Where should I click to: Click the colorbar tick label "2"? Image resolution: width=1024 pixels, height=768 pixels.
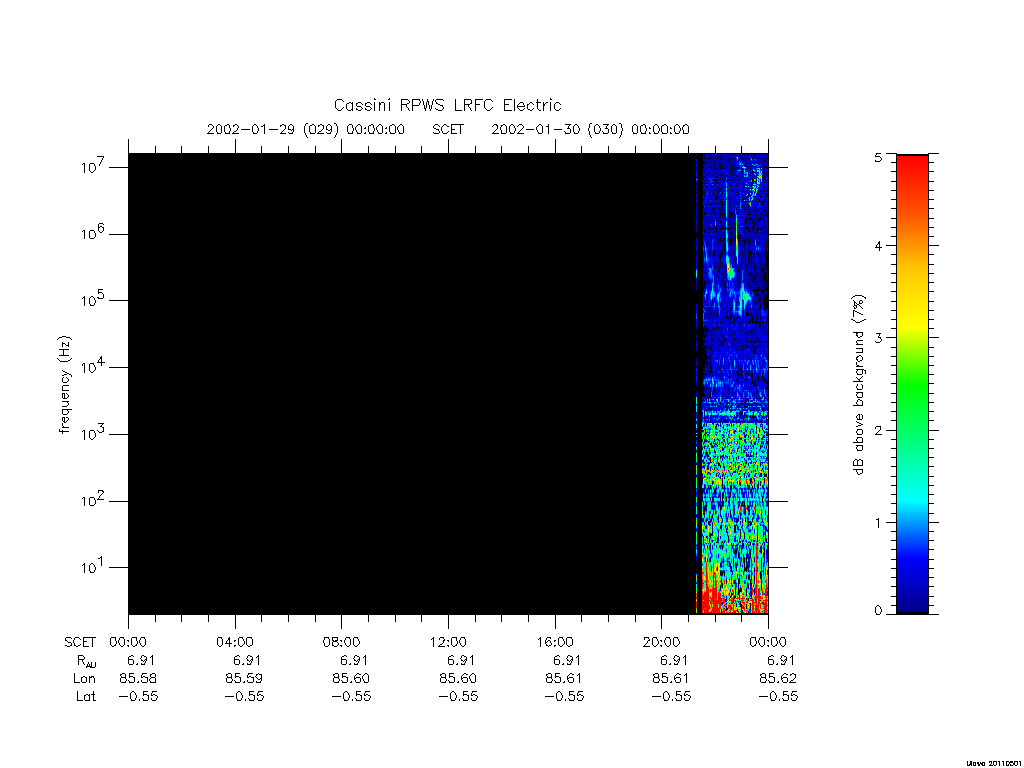tap(878, 430)
